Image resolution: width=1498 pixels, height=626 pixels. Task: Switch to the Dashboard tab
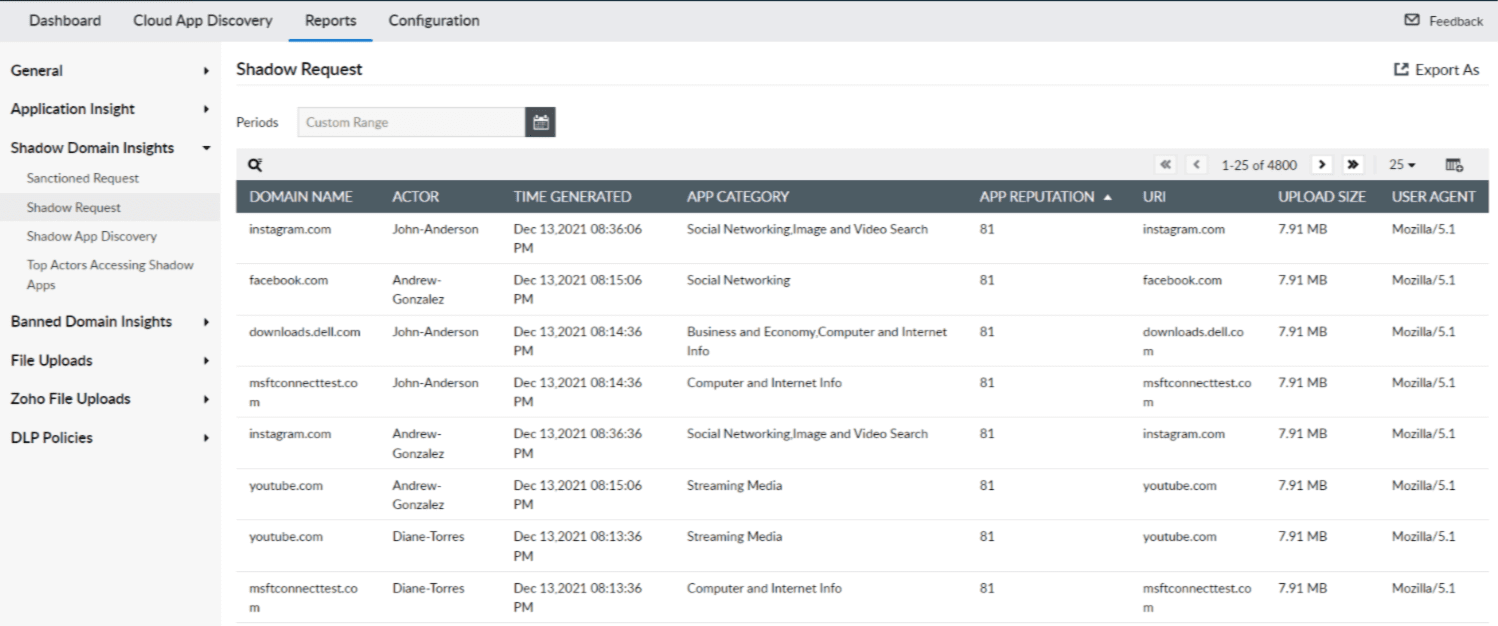pos(65,20)
